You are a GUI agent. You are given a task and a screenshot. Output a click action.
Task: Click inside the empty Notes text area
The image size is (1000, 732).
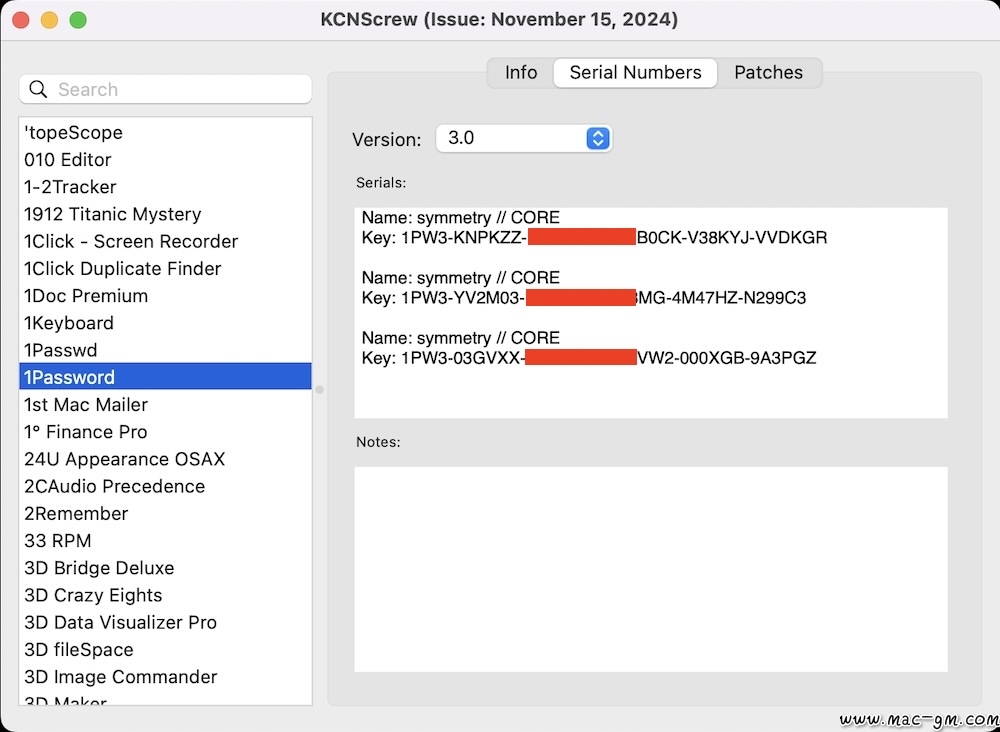coord(651,569)
